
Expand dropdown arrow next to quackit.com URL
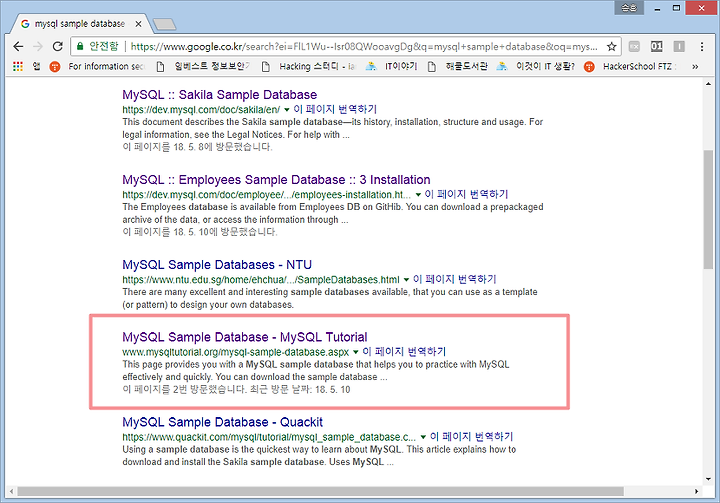coord(423,437)
